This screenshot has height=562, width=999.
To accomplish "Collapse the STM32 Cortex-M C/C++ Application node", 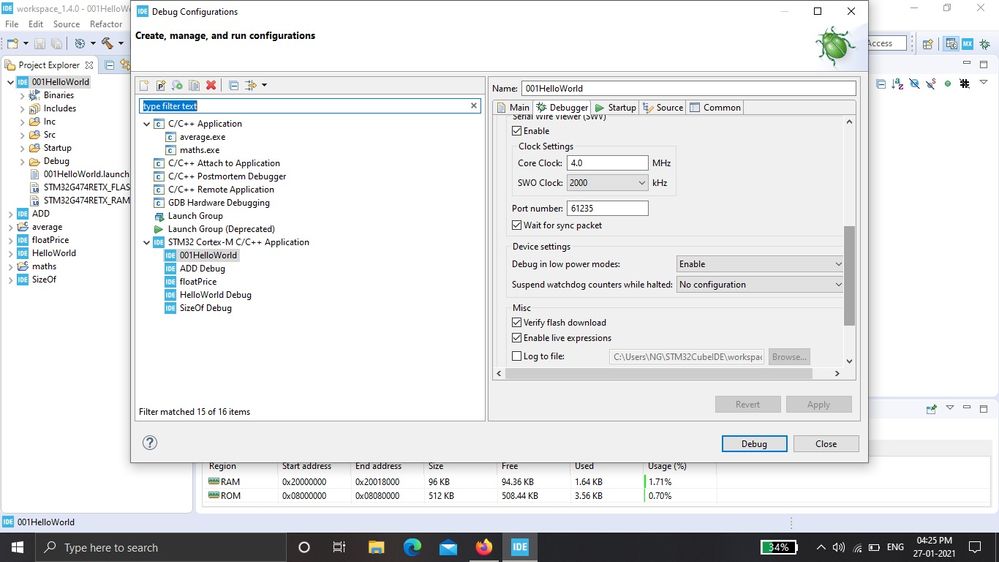I will tap(147, 242).
